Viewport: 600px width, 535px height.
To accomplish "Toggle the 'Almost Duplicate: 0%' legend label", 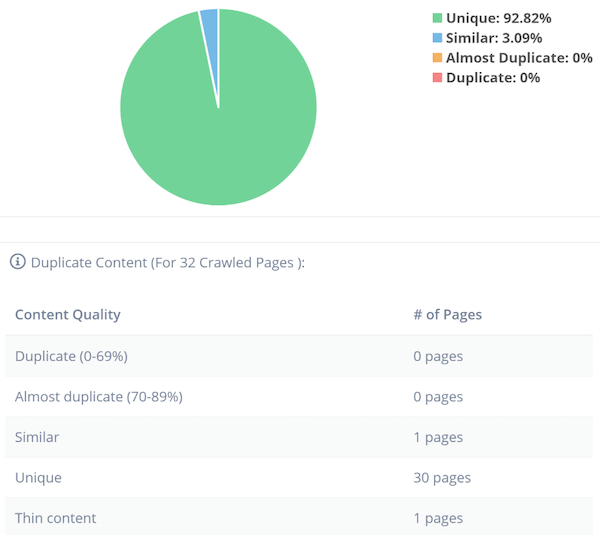I will coord(519,58).
